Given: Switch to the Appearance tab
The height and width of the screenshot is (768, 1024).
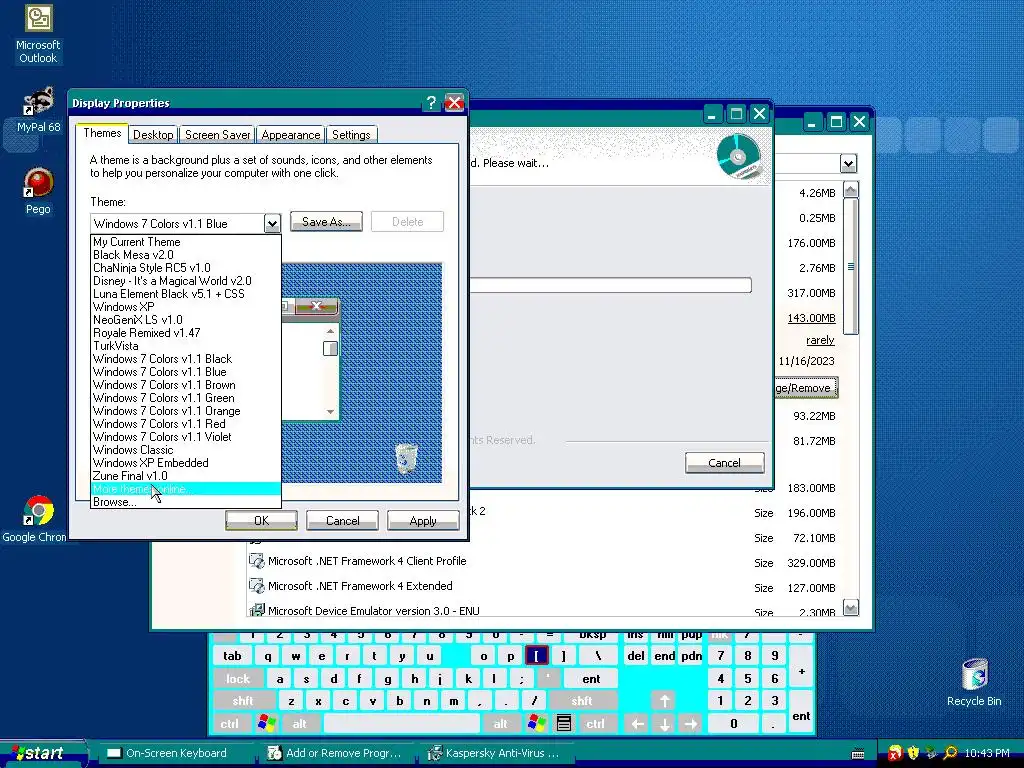Looking at the screenshot, I should (x=291, y=135).
